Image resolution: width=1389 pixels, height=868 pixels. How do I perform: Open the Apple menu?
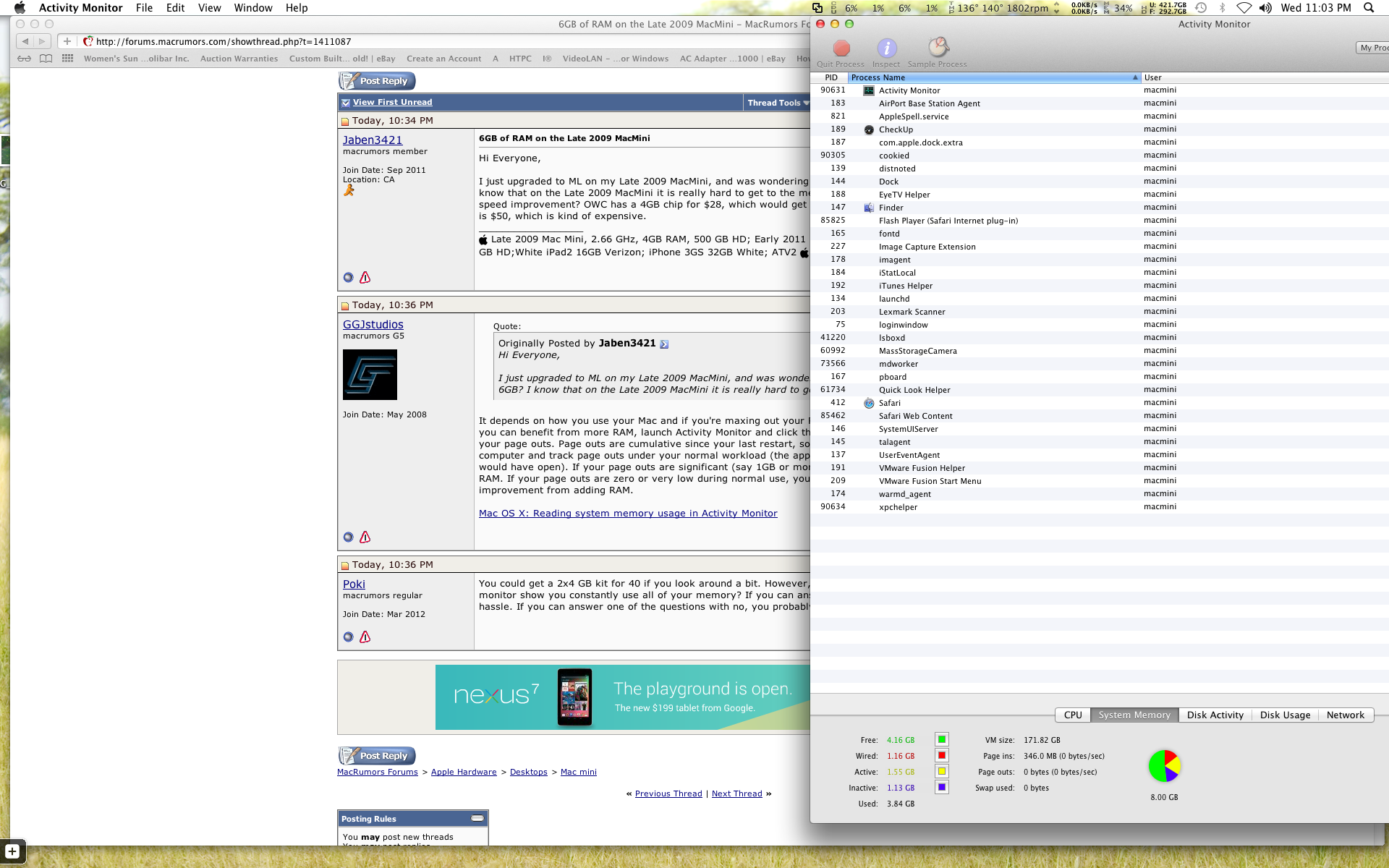coord(20,8)
